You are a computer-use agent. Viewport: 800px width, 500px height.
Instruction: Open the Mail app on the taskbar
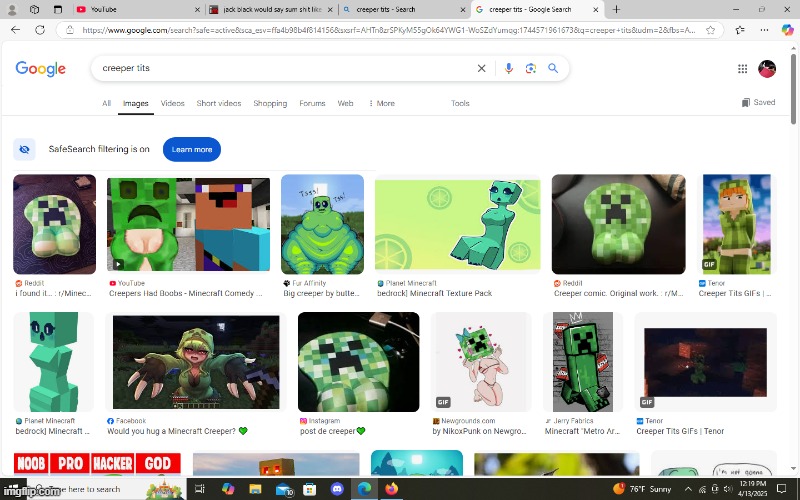pyautogui.click(x=284, y=489)
